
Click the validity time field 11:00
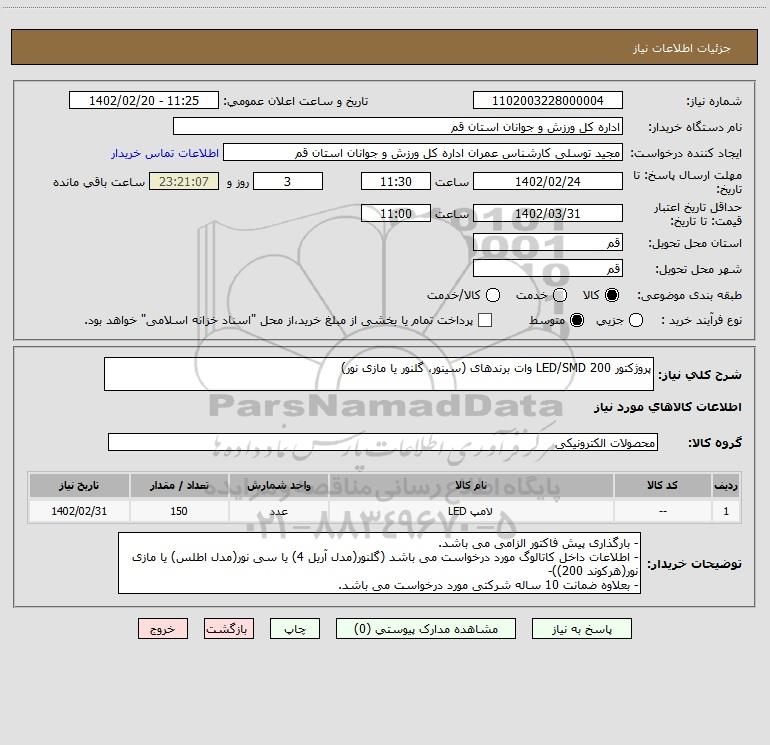tap(396, 214)
